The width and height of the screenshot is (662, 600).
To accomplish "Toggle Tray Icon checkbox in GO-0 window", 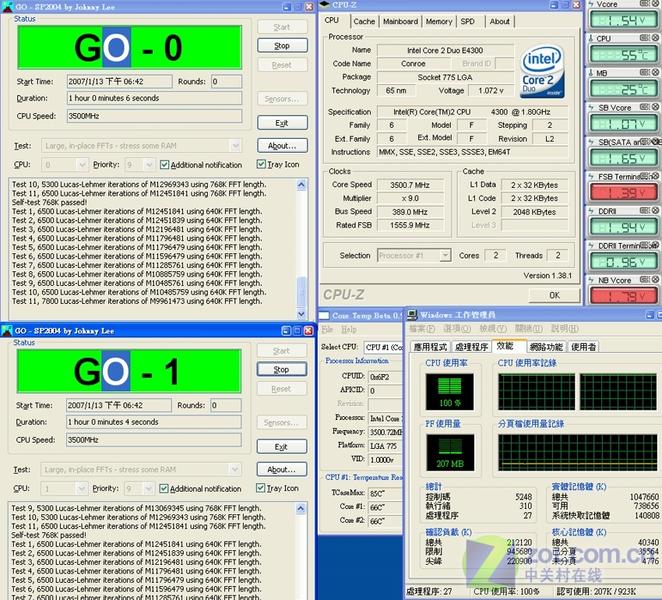I will pyautogui.click(x=261, y=164).
